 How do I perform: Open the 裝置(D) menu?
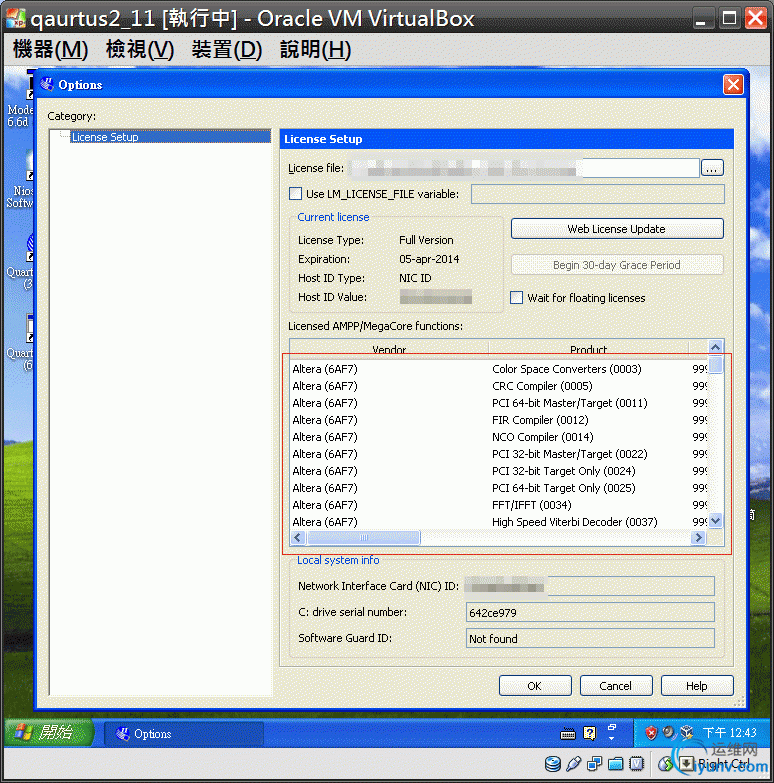[227, 49]
